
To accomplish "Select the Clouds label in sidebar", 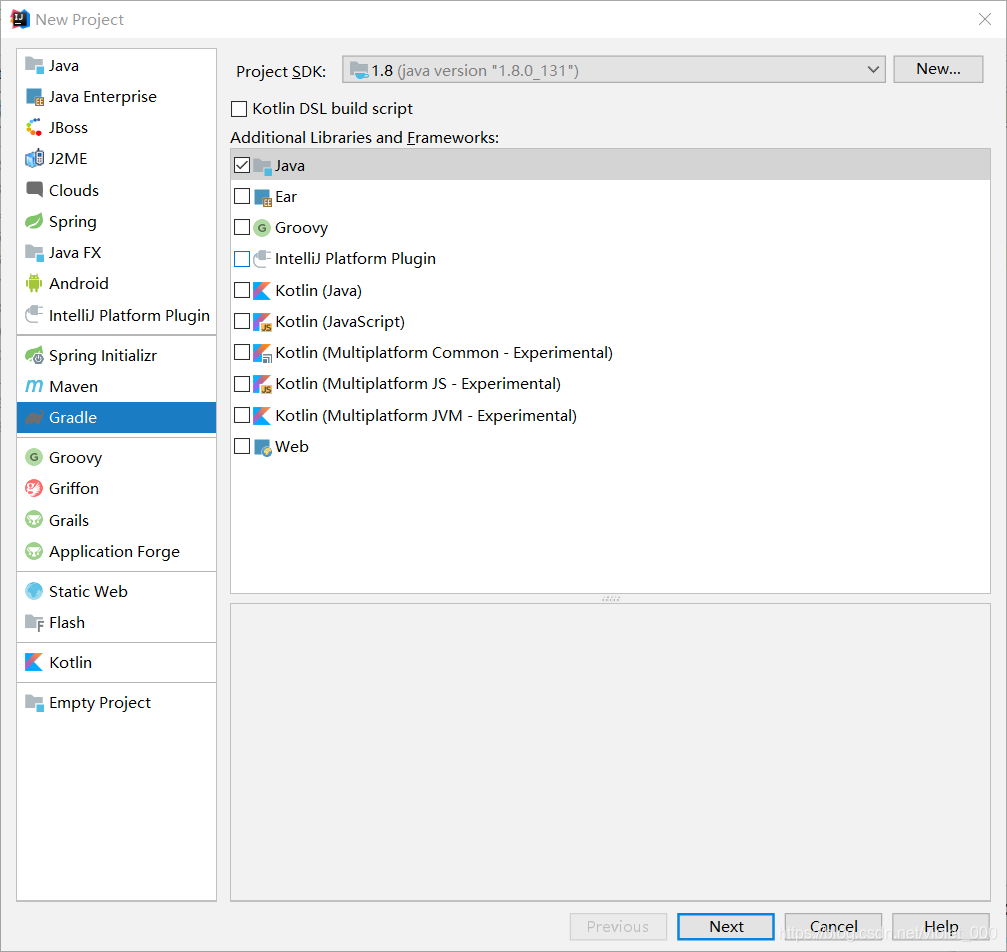I will pos(74,191).
